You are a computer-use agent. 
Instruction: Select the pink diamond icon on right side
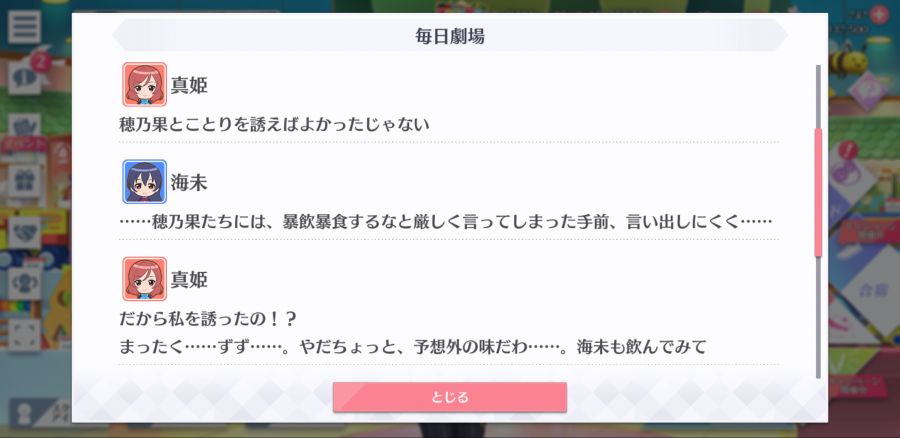(x=867, y=91)
